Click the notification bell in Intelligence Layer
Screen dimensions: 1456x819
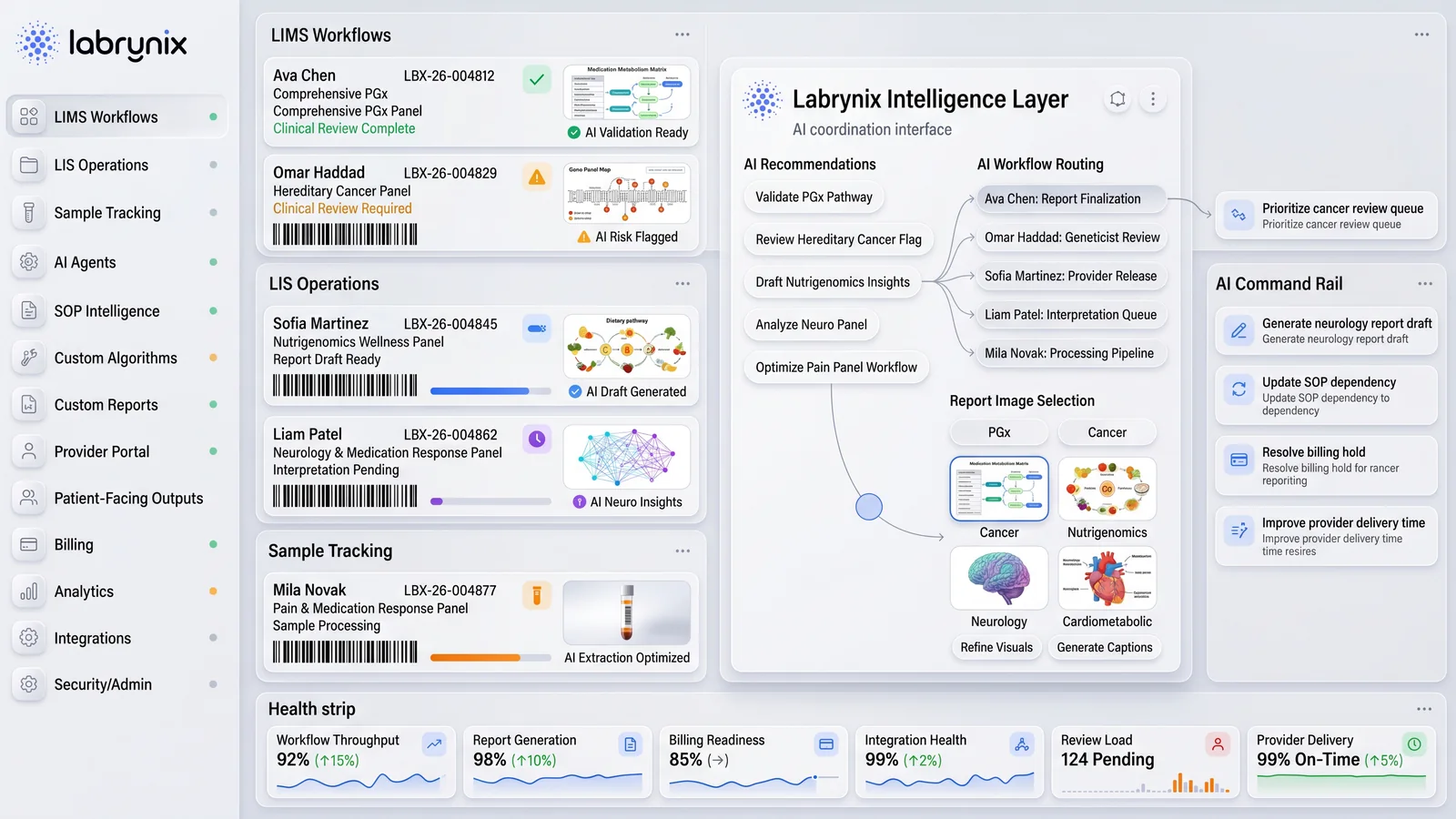[x=1117, y=98]
